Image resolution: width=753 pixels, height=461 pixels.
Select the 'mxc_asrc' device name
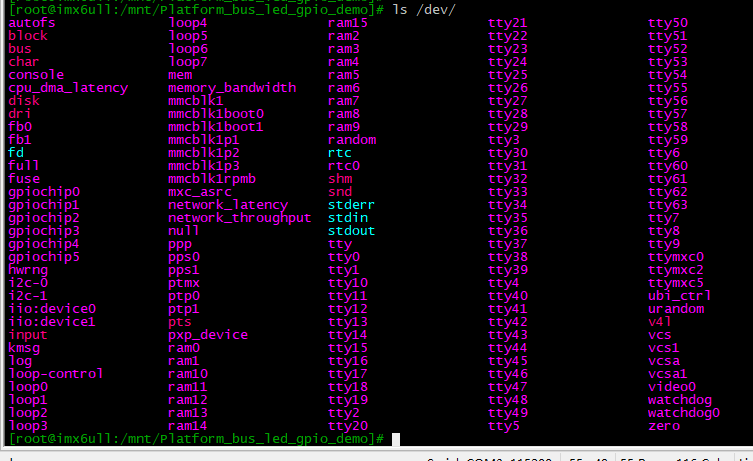click(x=200, y=192)
